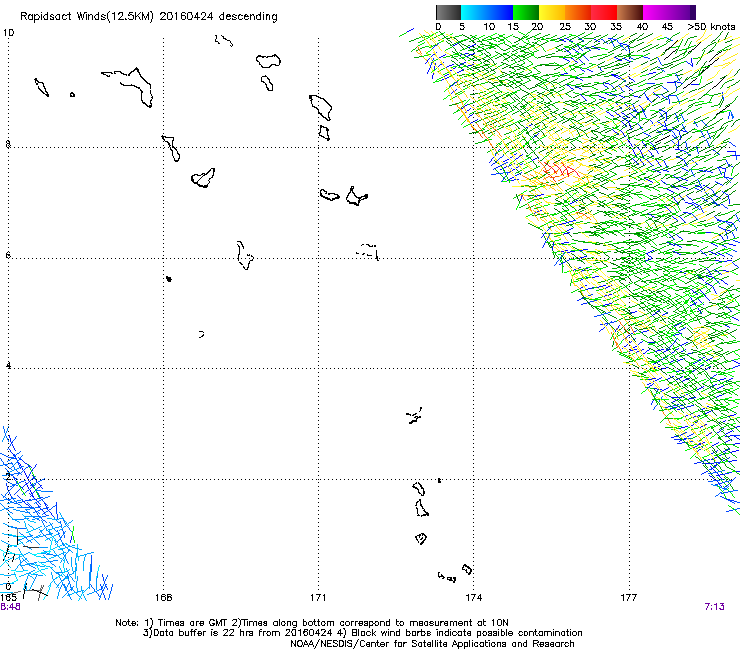The width and height of the screenshot is (740, 650).
Task: Click the '8' latitude axis label
Action: coord(8,144)
